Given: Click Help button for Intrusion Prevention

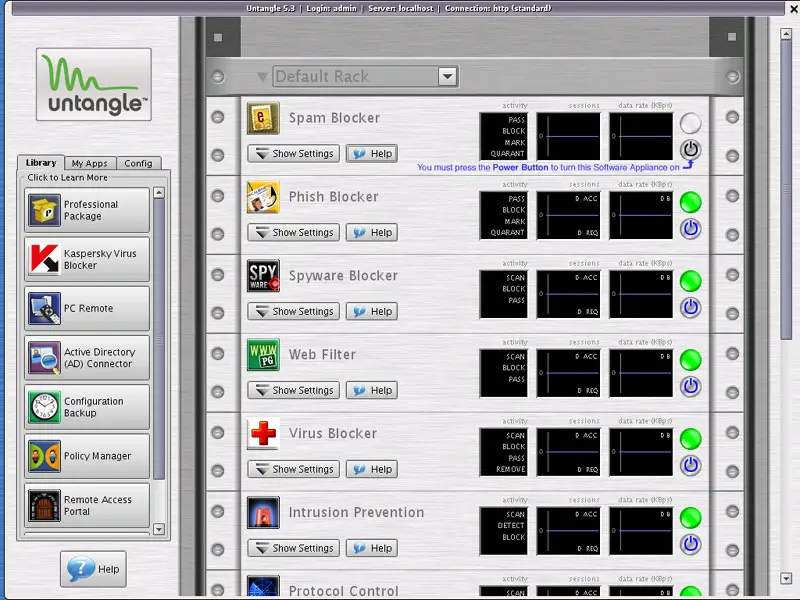Looking at the screenshot, I should [x=372, y=548].
